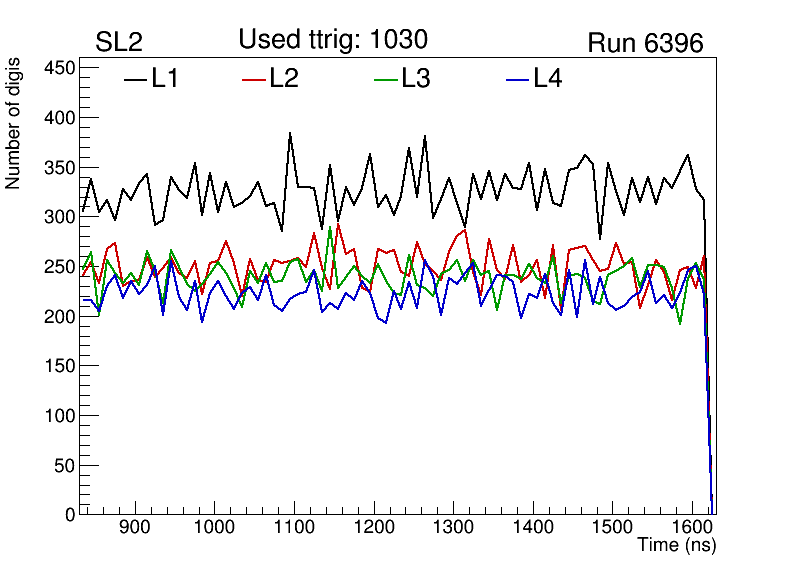Screen dimensions: 796x572
Task: Click the "Run 6396" label
Action: point(645,43)
